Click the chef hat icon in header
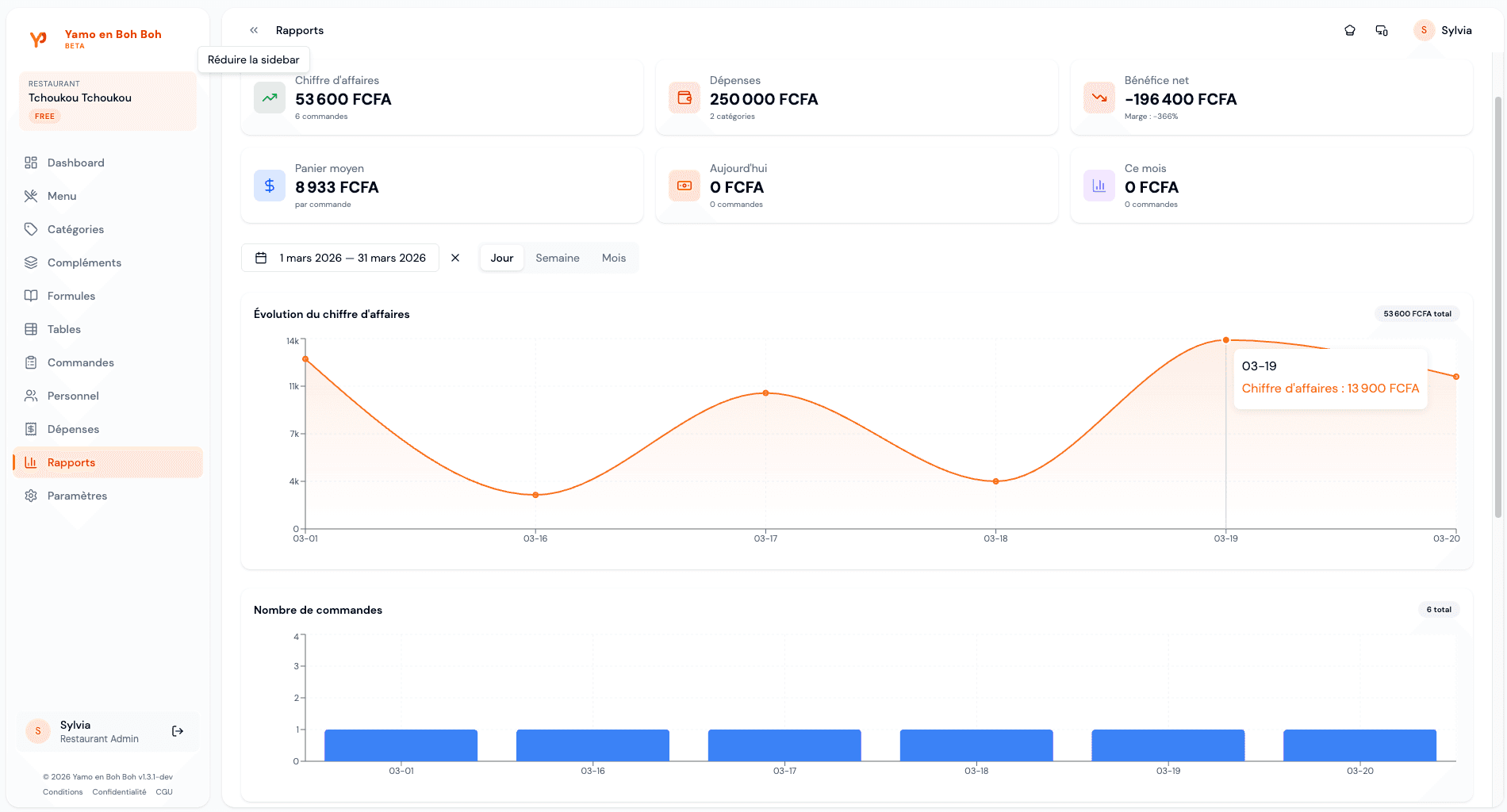 pyautogui.click(x=1350, y=30)
